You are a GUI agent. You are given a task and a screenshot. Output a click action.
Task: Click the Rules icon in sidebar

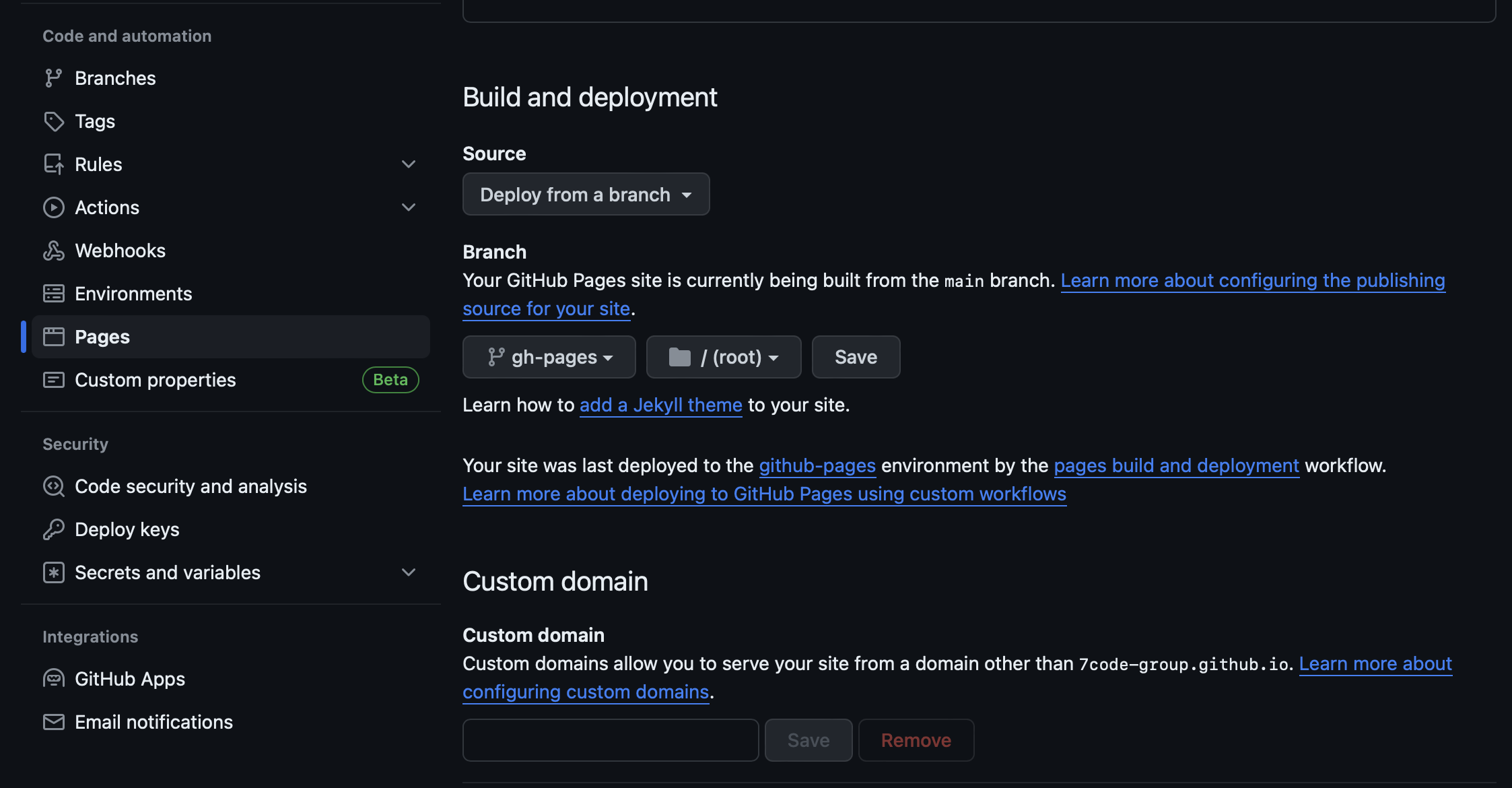54,164
